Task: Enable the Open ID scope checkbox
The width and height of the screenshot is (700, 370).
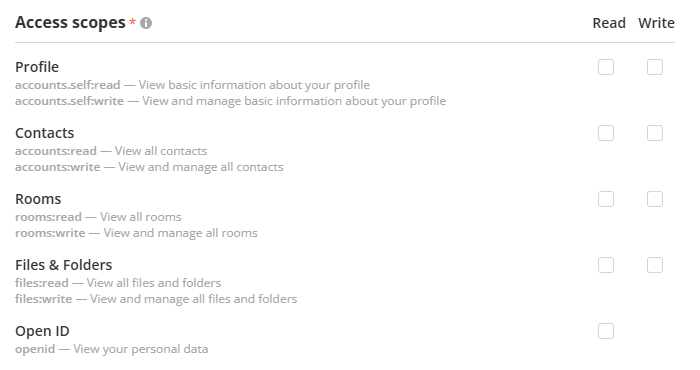Action: pos(606,332)
